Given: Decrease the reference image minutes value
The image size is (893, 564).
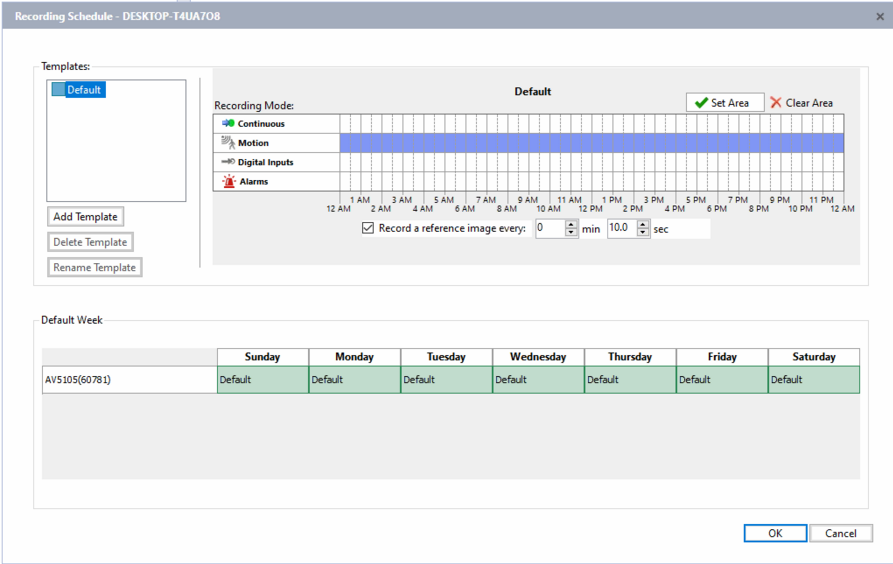Looking at the screenshot, I should click(571, 232).
